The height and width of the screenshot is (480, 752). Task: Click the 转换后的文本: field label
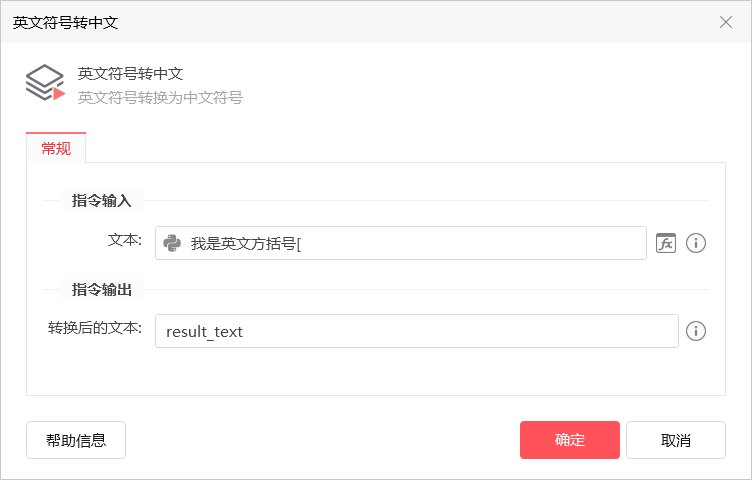pyautogui.click(x=95, y=328)
